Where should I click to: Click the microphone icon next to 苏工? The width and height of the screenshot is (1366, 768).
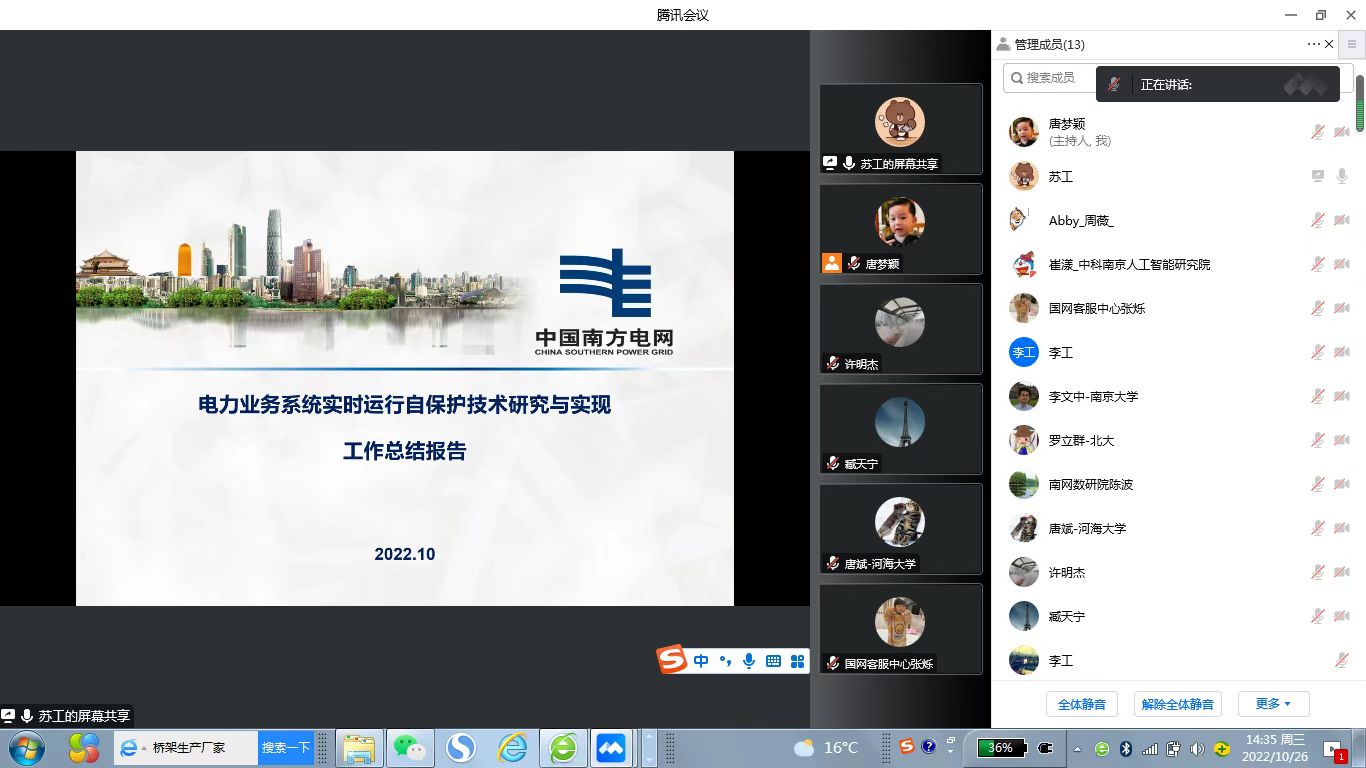point(1342,176)
